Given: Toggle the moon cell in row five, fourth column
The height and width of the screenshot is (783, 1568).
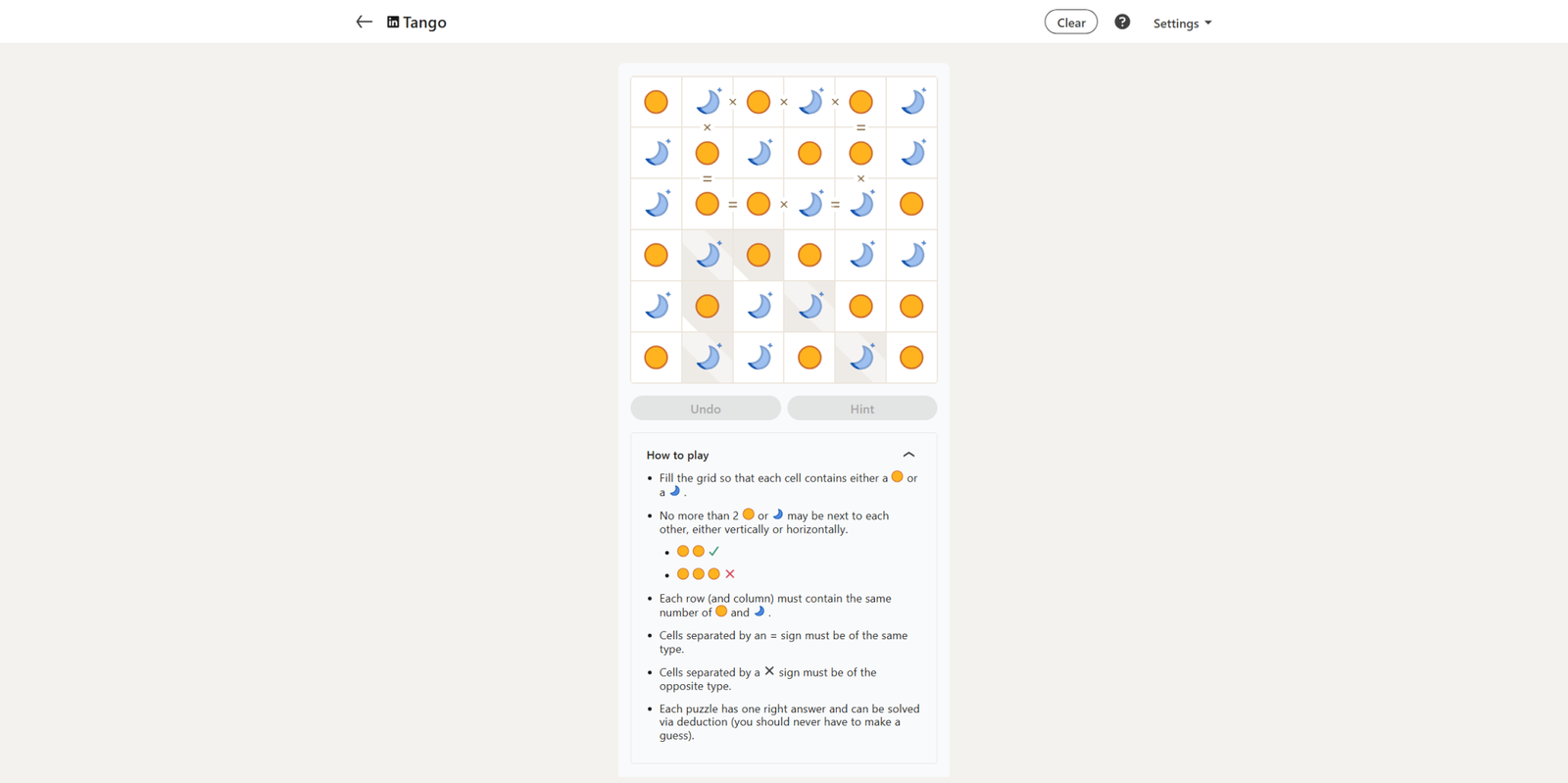Looking at the screenshot, I should [809, 307].
